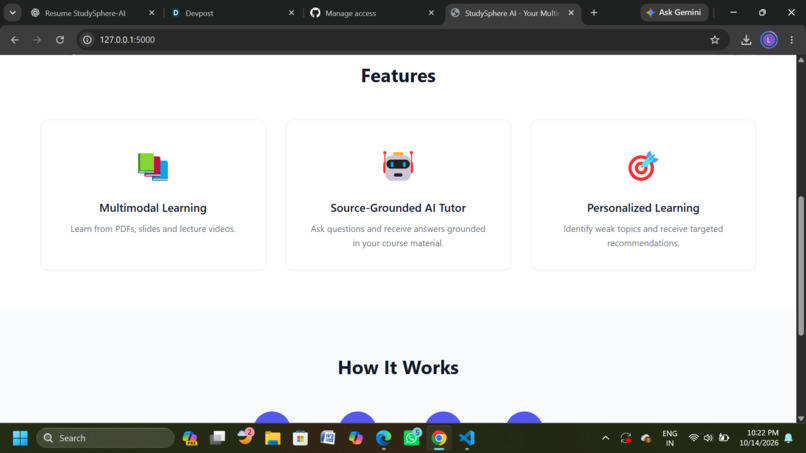Open the volume control in the tray

(708, 438)
